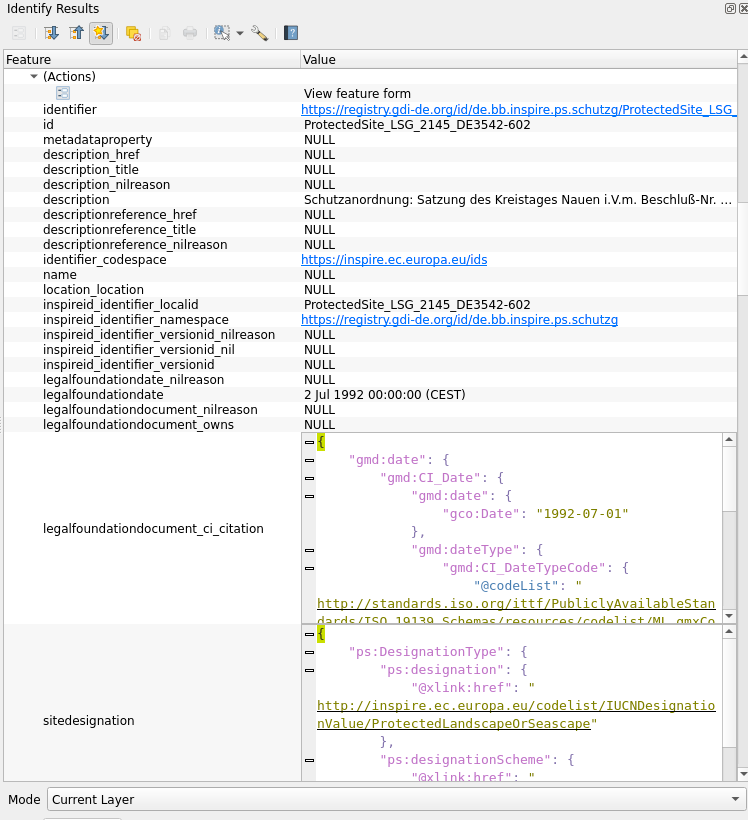The height and width of the screenshot is (820, 748).
Task: Click the Collapse Tree toolbar icon
Action: tap(76, 33)
